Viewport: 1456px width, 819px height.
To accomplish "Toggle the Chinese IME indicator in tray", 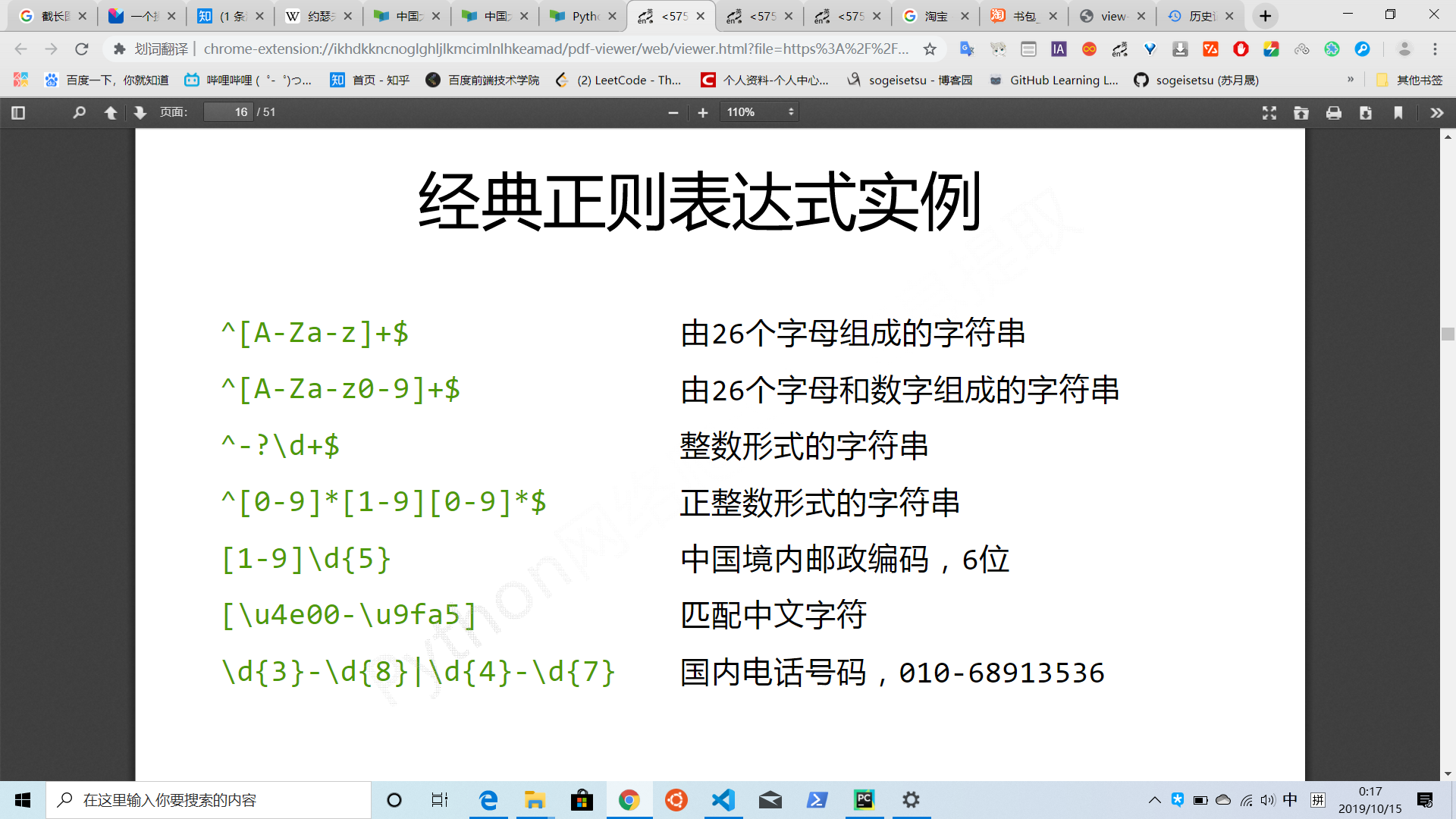I will pos(1290,799).
